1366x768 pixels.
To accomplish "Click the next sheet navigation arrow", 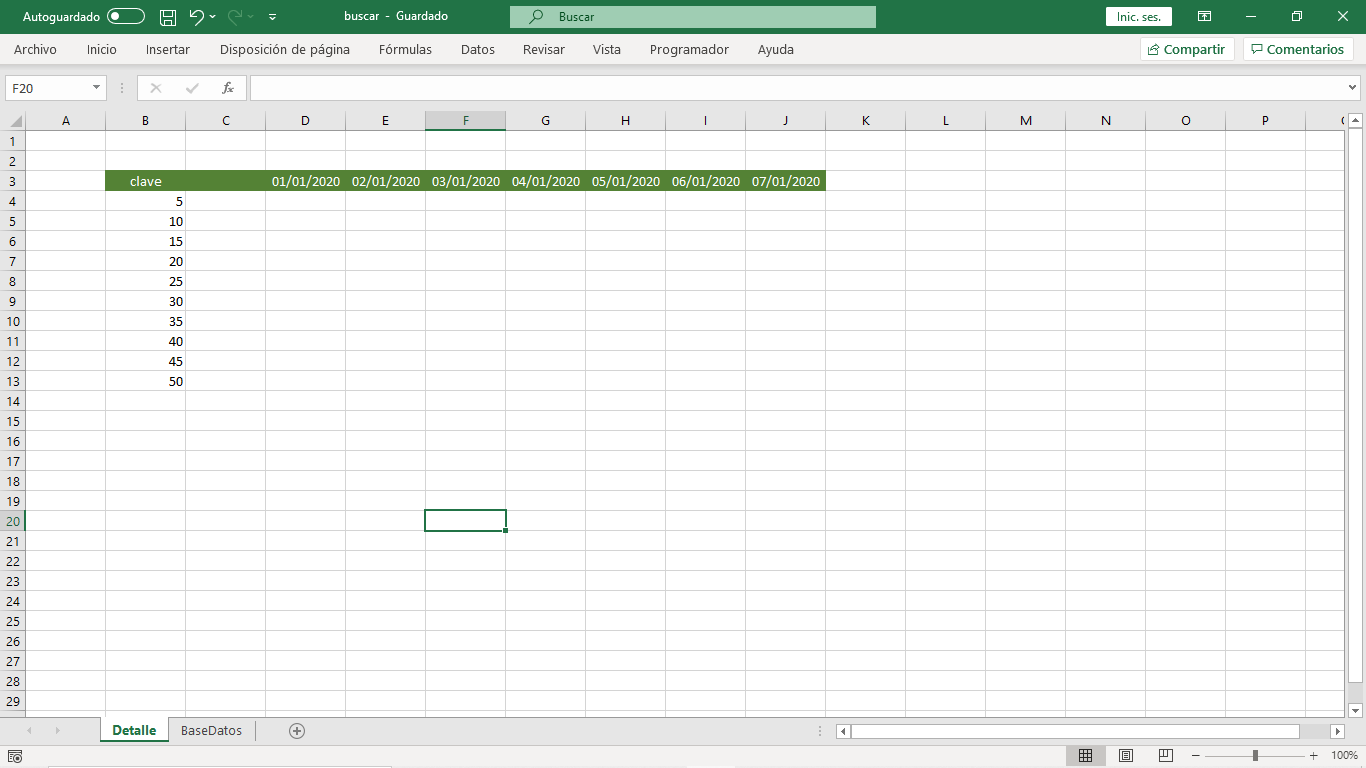I will pyautogui.click(x=57, y=731).
